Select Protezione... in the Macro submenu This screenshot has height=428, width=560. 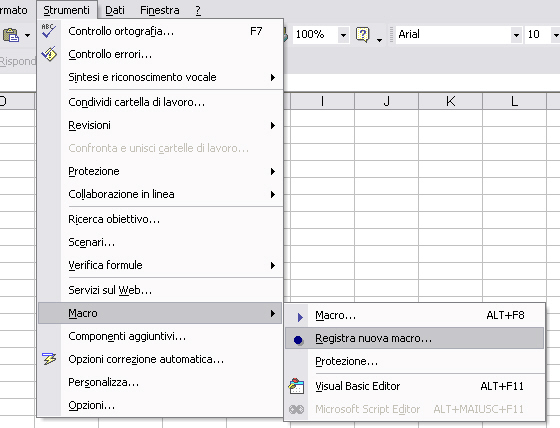[415, 361]
